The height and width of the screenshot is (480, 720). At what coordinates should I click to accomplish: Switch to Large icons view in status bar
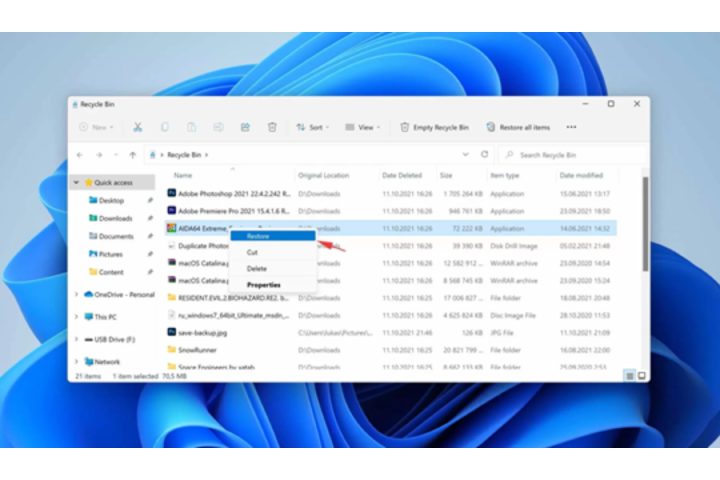pyautogui.click(x=641, y=376)
